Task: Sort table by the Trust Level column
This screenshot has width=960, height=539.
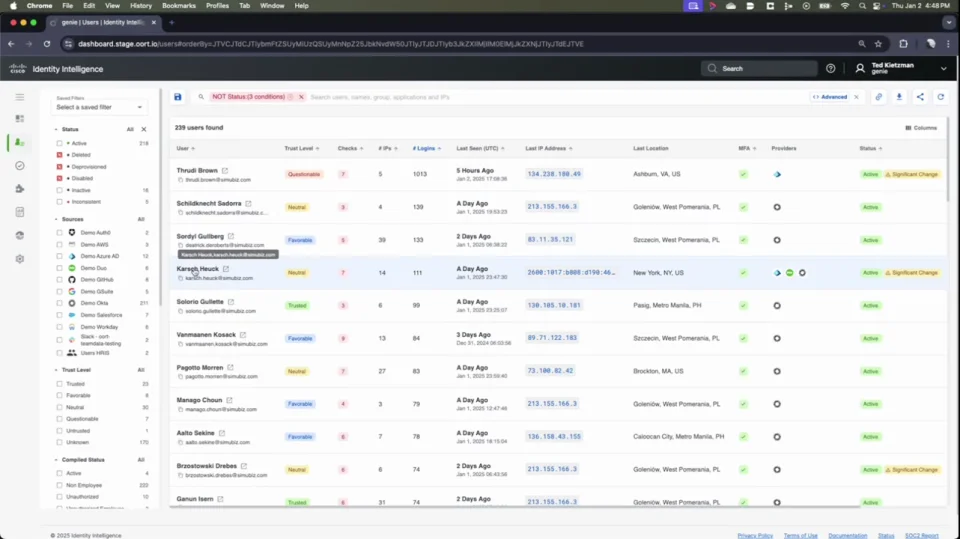Action: pos(300,148)
